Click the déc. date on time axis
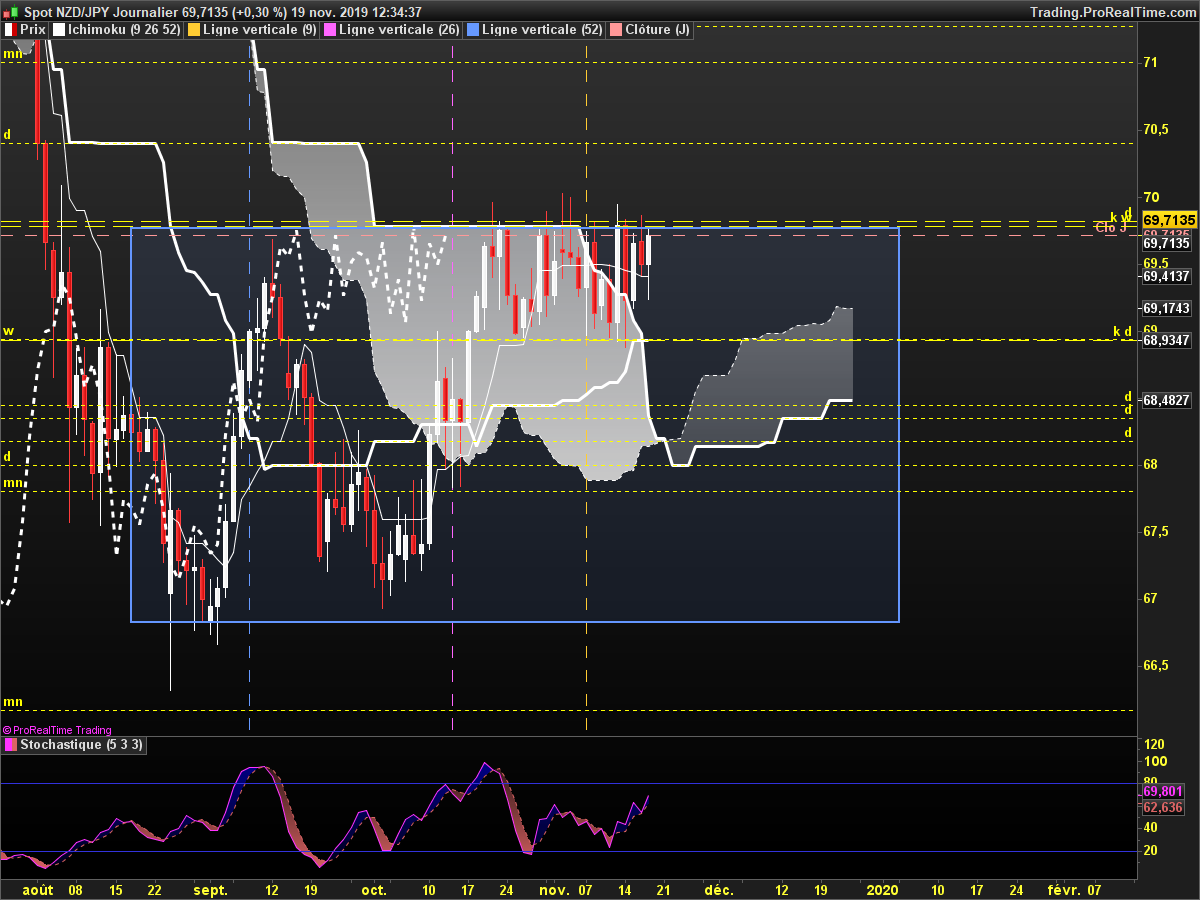 coord(718,889)
